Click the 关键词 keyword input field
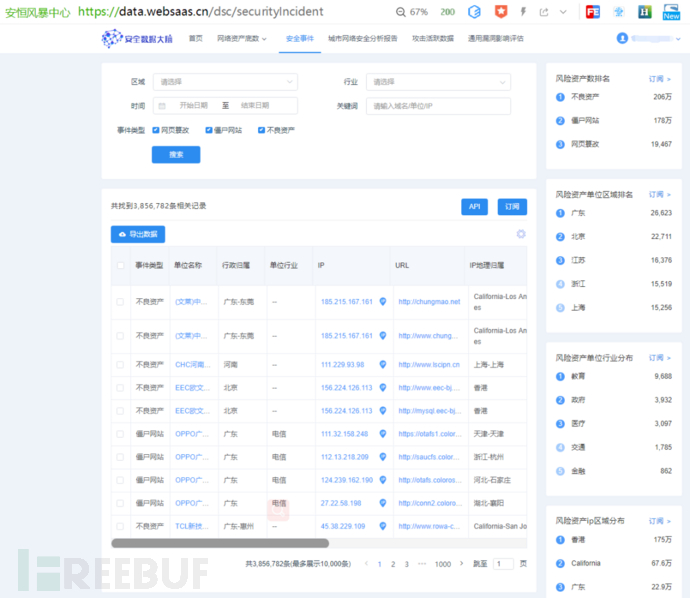690x598 pixels. [438, 106]
